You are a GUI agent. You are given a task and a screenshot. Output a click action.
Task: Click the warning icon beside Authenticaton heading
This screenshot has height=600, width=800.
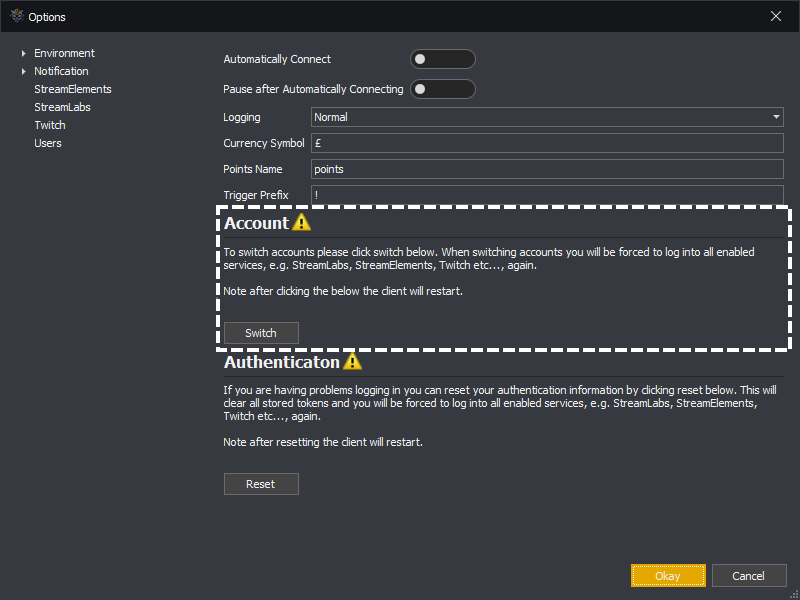pyautogui.click(x=352, y=361)
